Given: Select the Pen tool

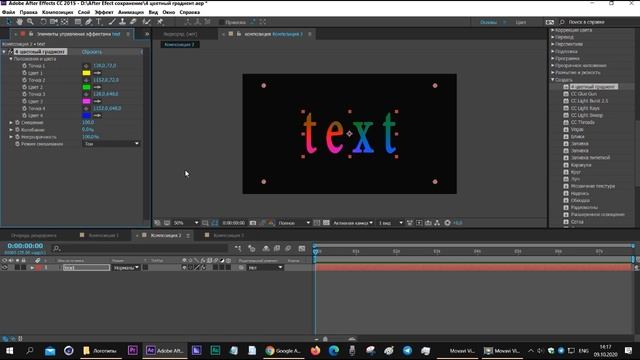Looking at the screenshot, I should tap(89, 22).
